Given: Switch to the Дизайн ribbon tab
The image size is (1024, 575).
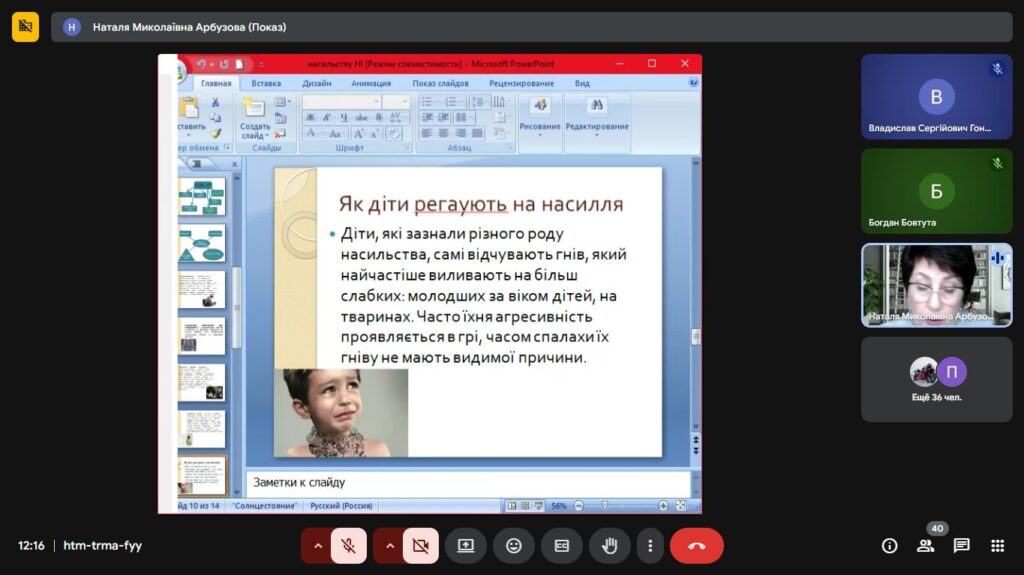Looking at the screenshot, I should click(x=317, y=84).
